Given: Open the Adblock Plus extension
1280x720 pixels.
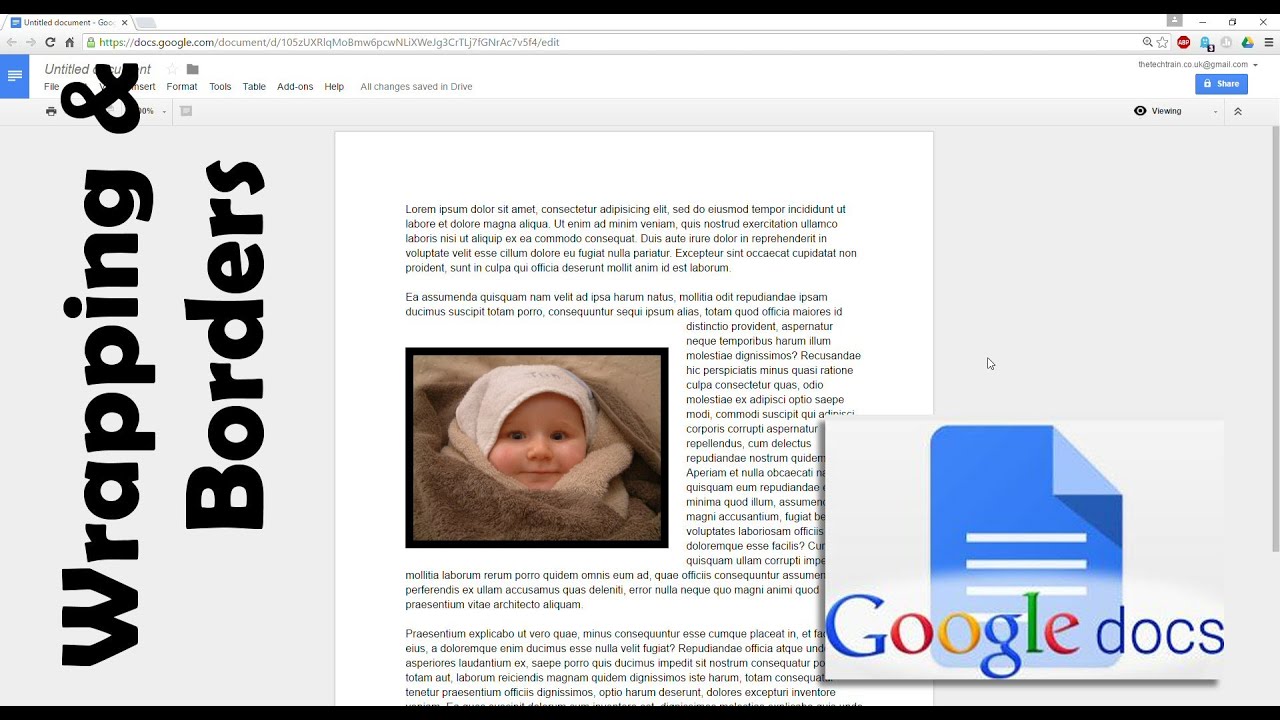Looking at the screenshot, I should (x=1184, y=42).
